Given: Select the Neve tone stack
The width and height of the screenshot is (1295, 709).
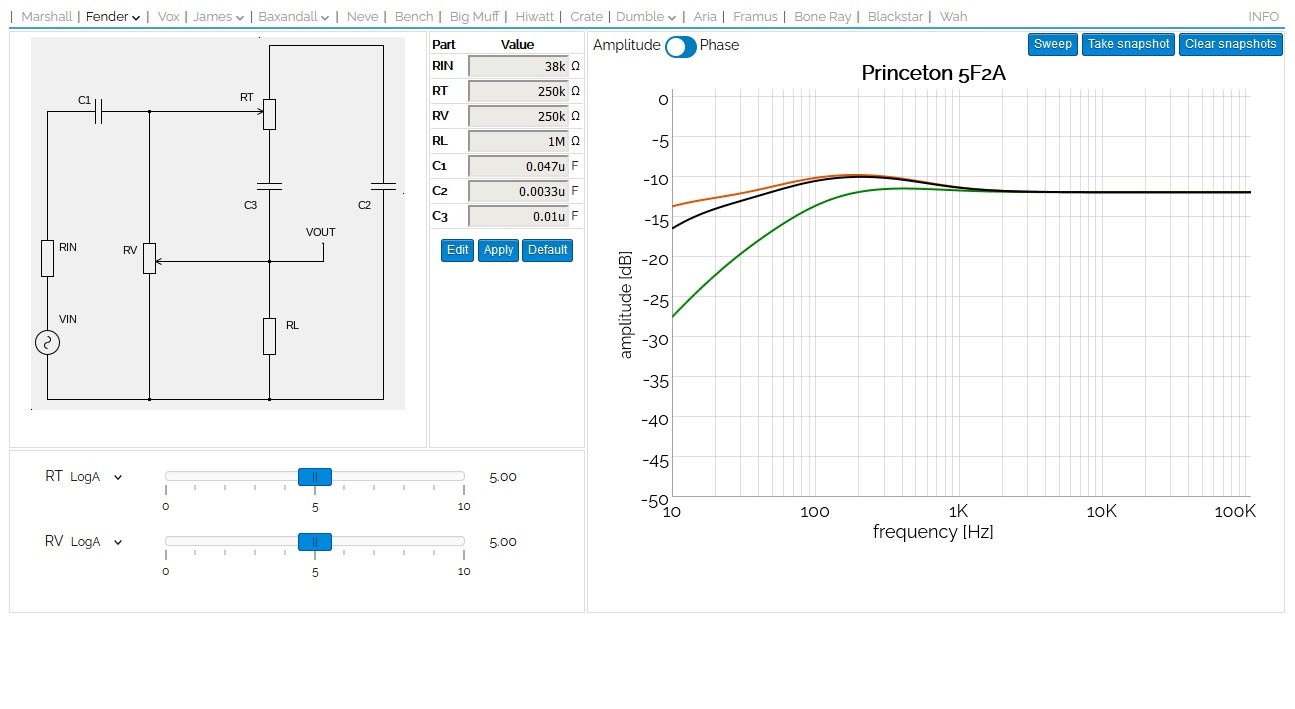Looking at the screenshot, I should coord(363,17).
